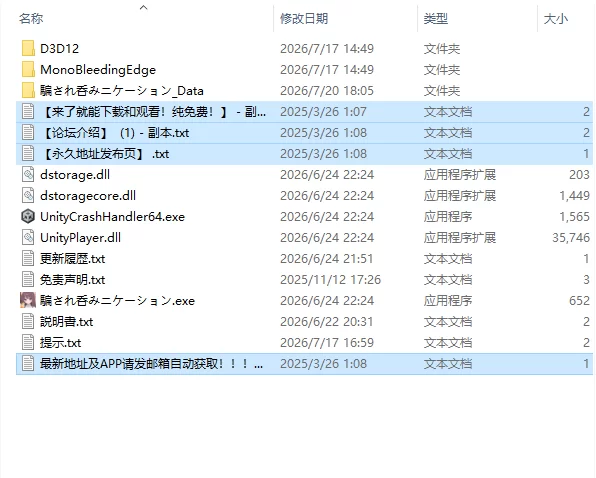Click the document icon for 【论坛介绍】 (1) - 副本.txt
The image size is (596, 478).
pos(28,133)
